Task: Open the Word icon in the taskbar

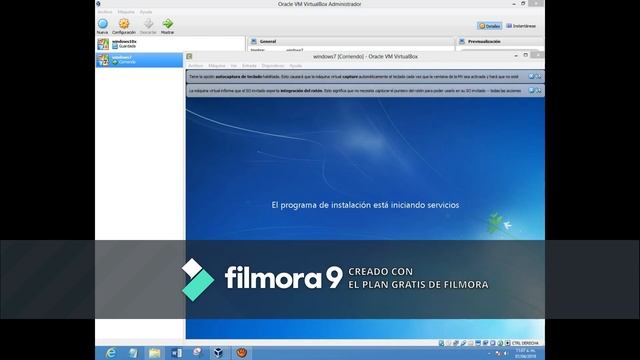Action: pyautogui.click(x=176, y=353)
